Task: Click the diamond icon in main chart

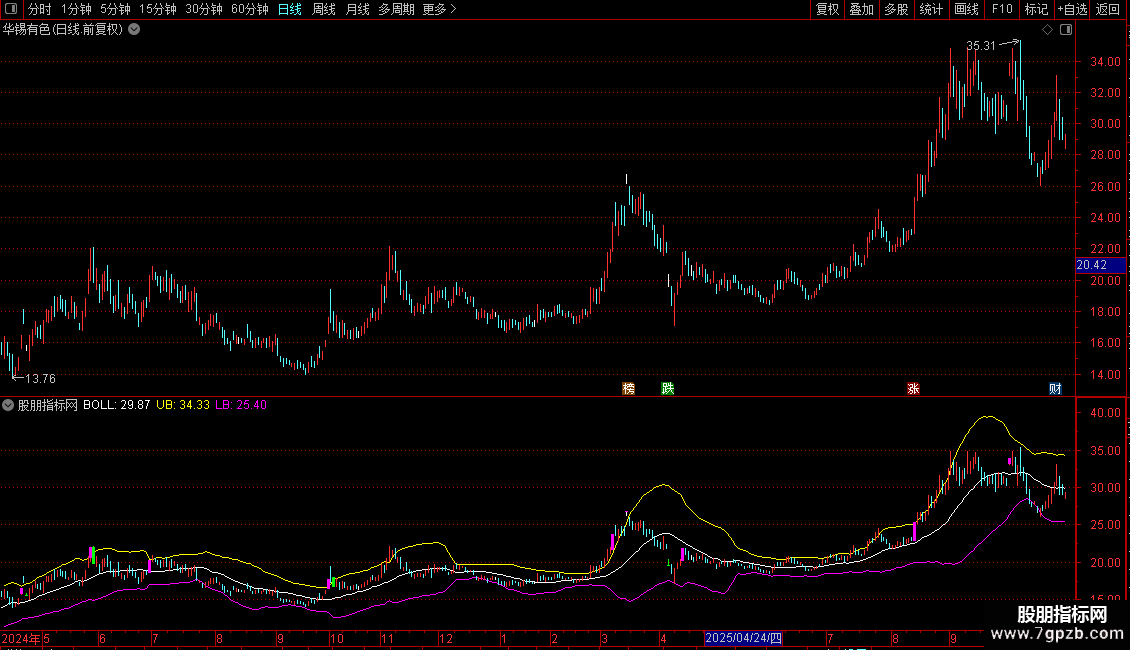Action: coord(1048,30)
